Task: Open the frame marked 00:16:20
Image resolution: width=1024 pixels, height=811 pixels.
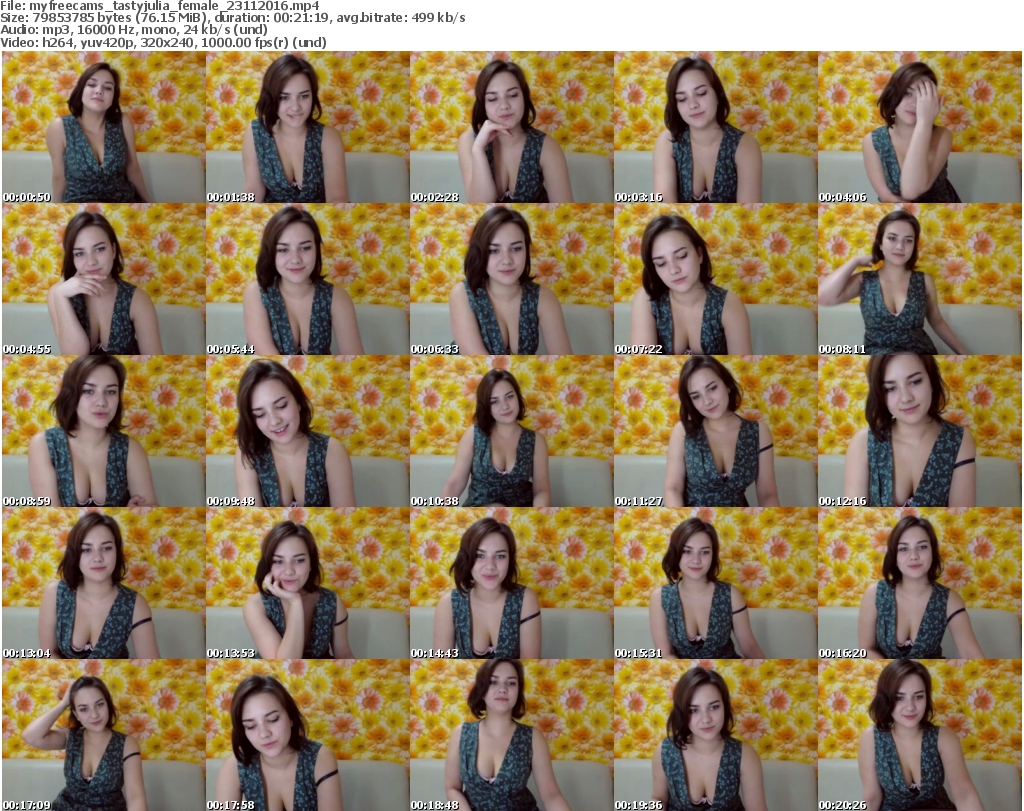Action: pyautogui.click(x=920, y=584)
